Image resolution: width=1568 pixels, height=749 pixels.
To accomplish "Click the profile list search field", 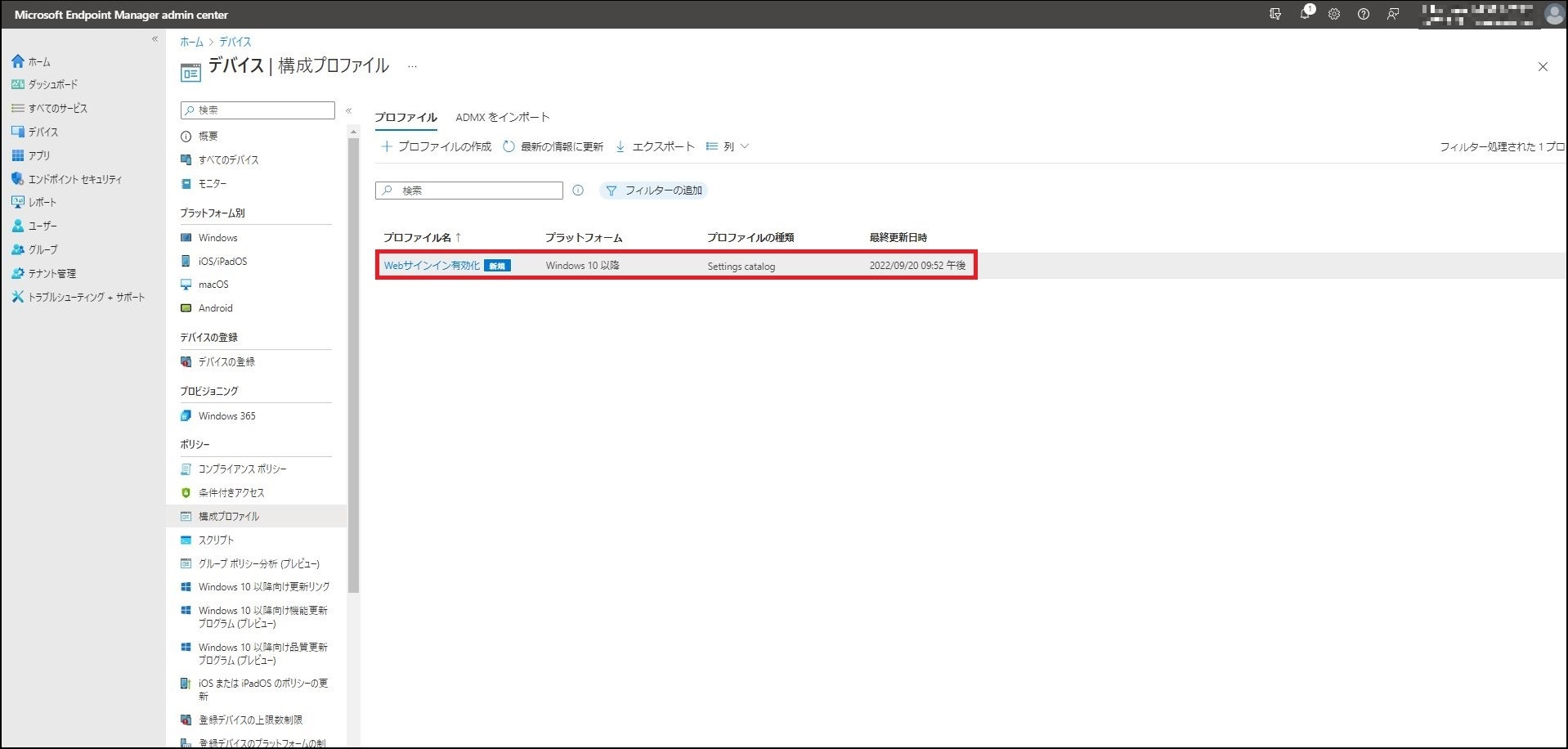I will coord(469,191).
